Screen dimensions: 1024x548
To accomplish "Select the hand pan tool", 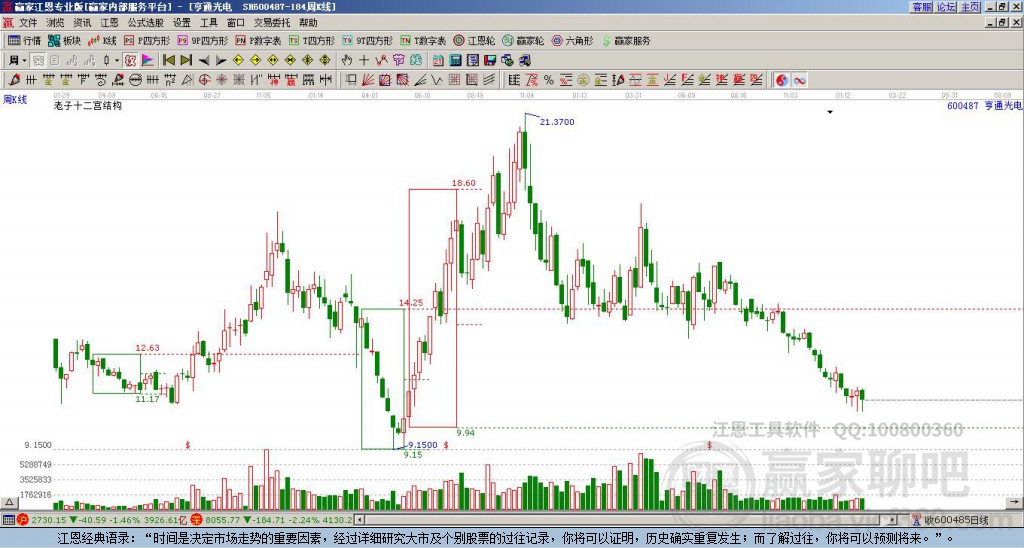I will pos(347,60).
